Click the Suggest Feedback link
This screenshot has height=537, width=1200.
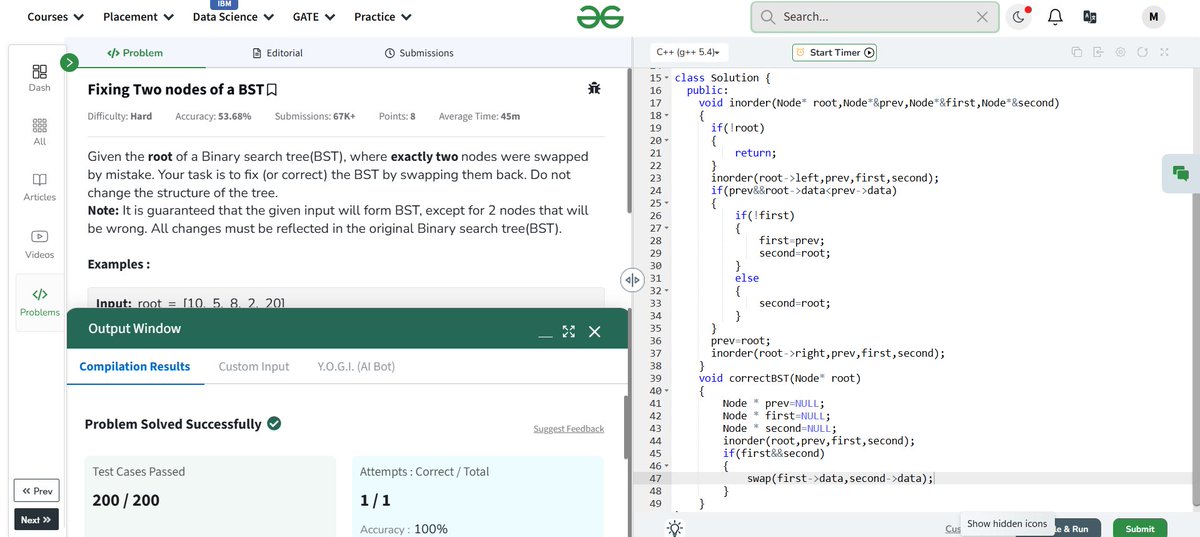569,429
